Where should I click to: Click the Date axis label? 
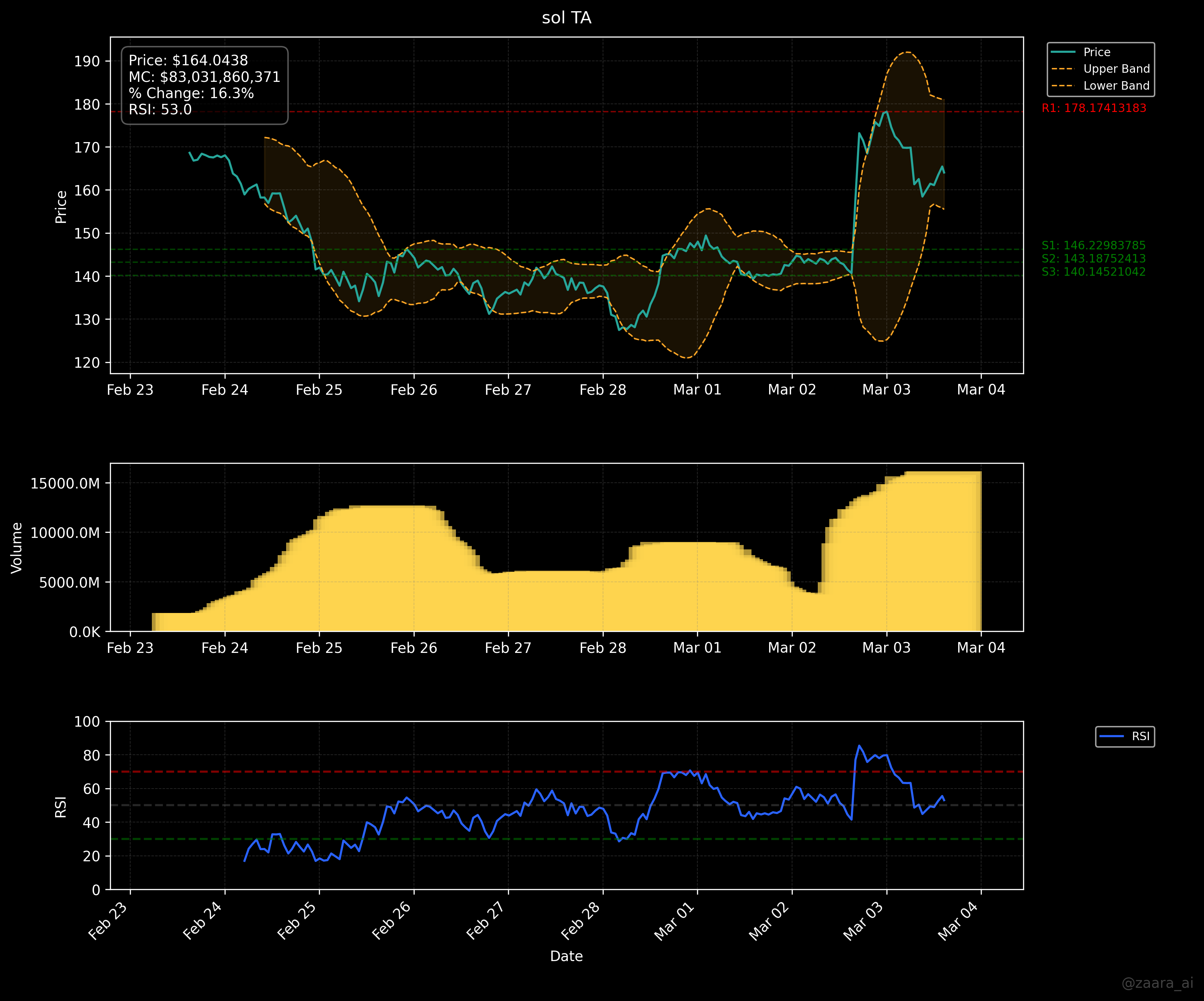566,956
